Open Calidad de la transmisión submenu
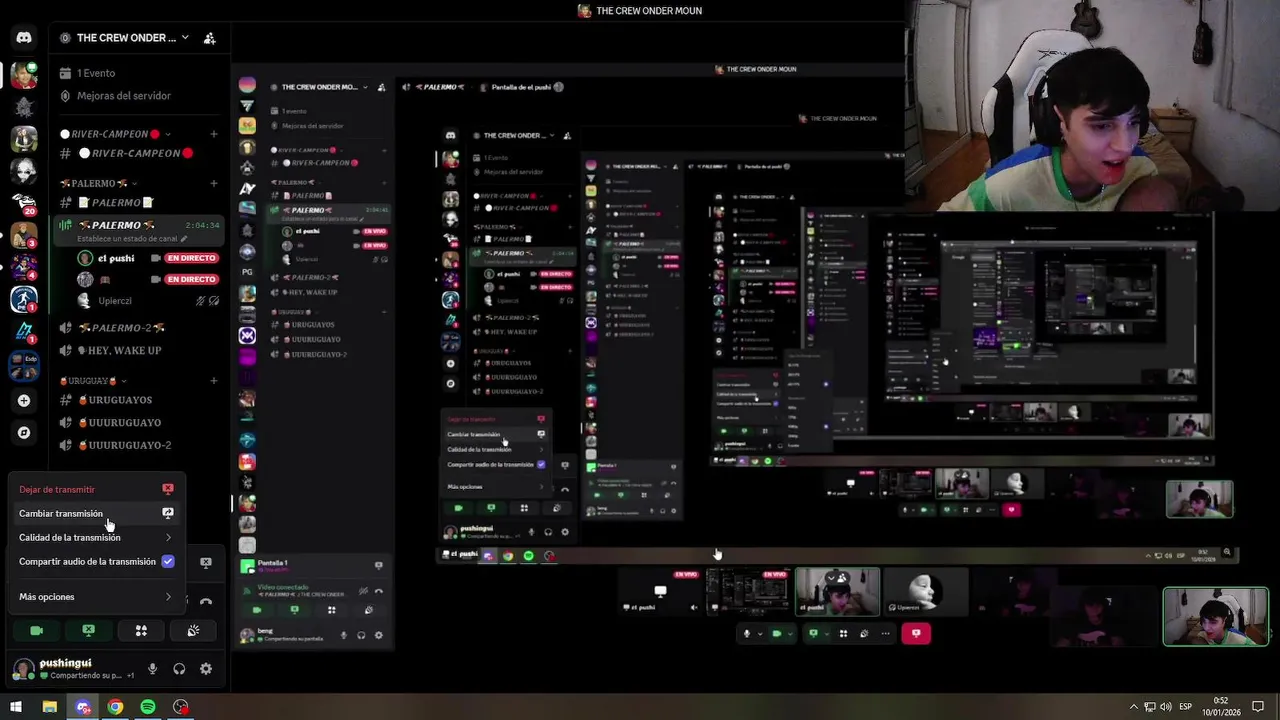The image size is (1280, 720). (96, 537)
